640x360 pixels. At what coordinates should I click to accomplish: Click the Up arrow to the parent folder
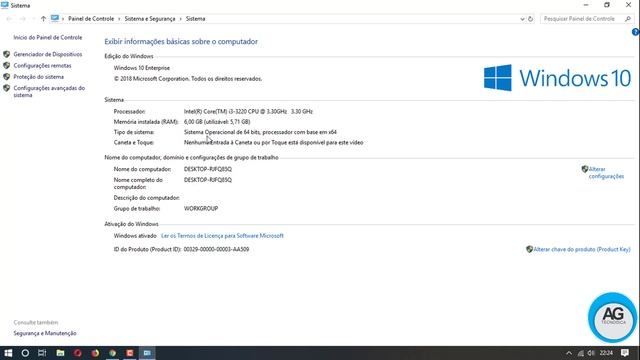43,19
